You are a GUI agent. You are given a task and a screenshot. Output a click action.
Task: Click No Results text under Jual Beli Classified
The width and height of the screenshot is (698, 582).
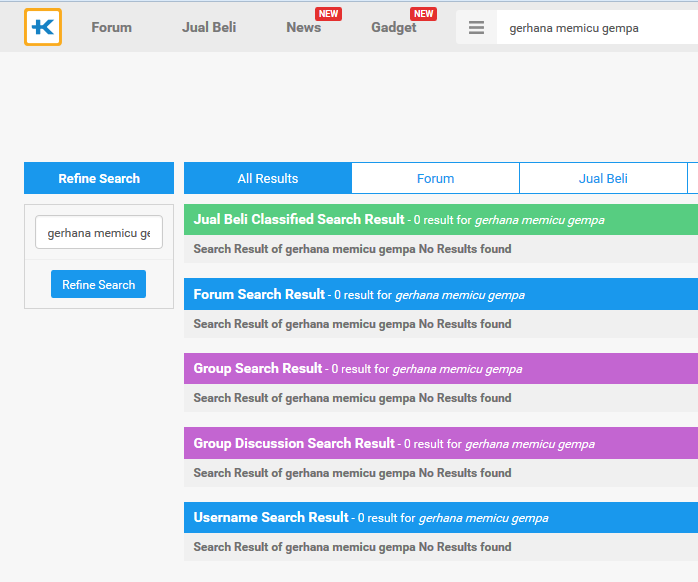coord(352,249)
